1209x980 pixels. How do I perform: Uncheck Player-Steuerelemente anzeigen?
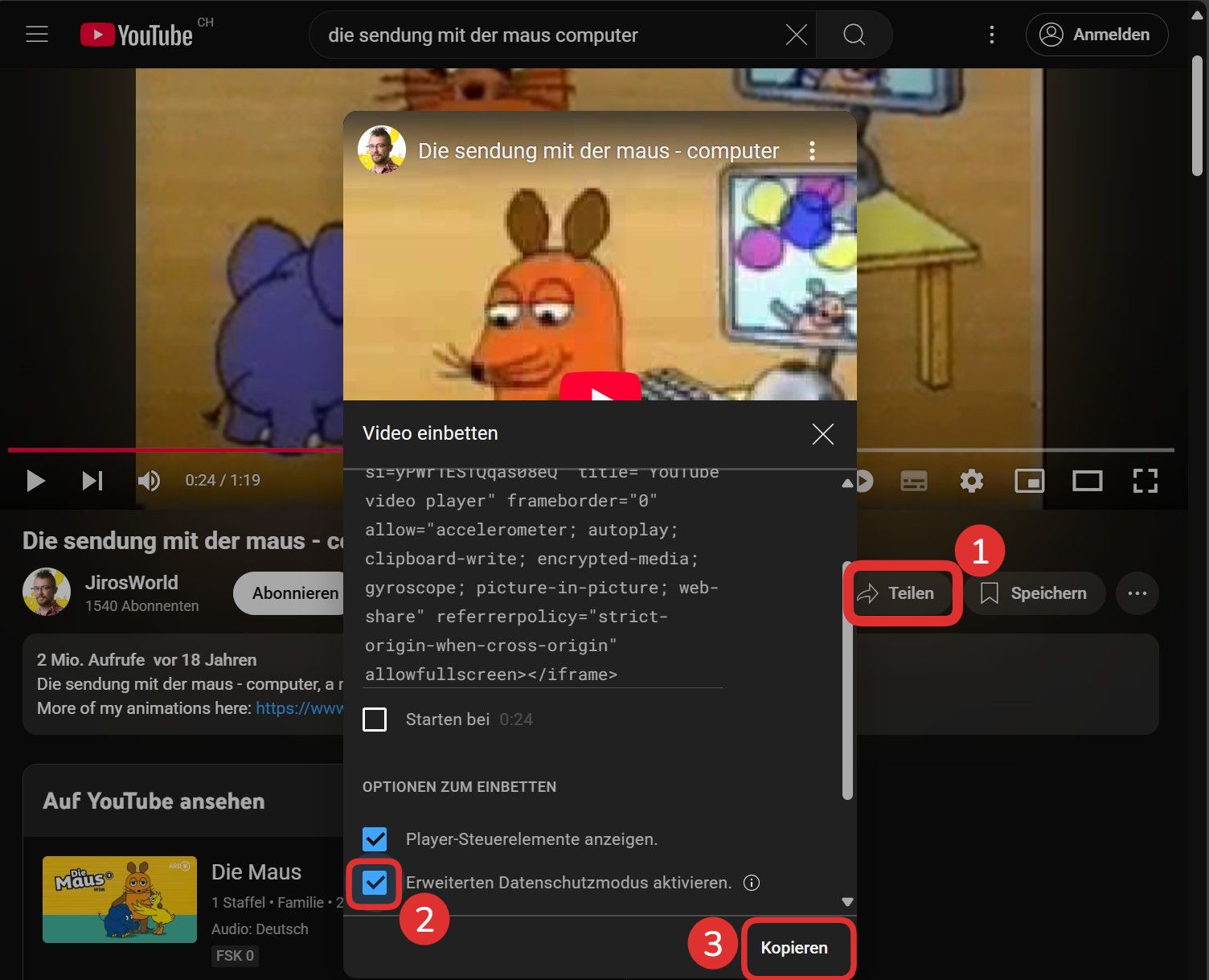(x=375, y=839)
